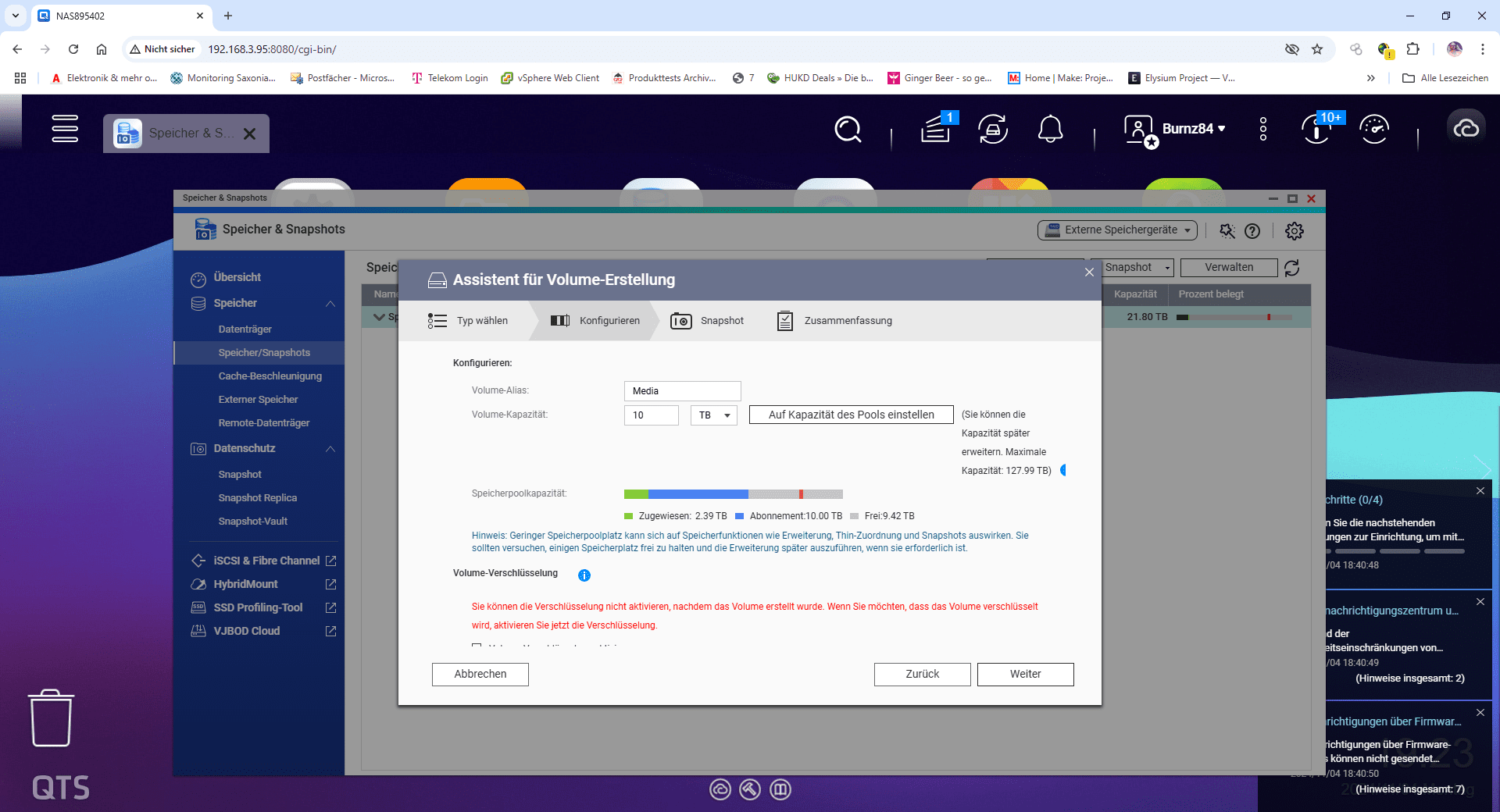1500x812 pixels.
Task: Launch SSD Profiling-Tool external link icon
Action: tap(330, 607)
